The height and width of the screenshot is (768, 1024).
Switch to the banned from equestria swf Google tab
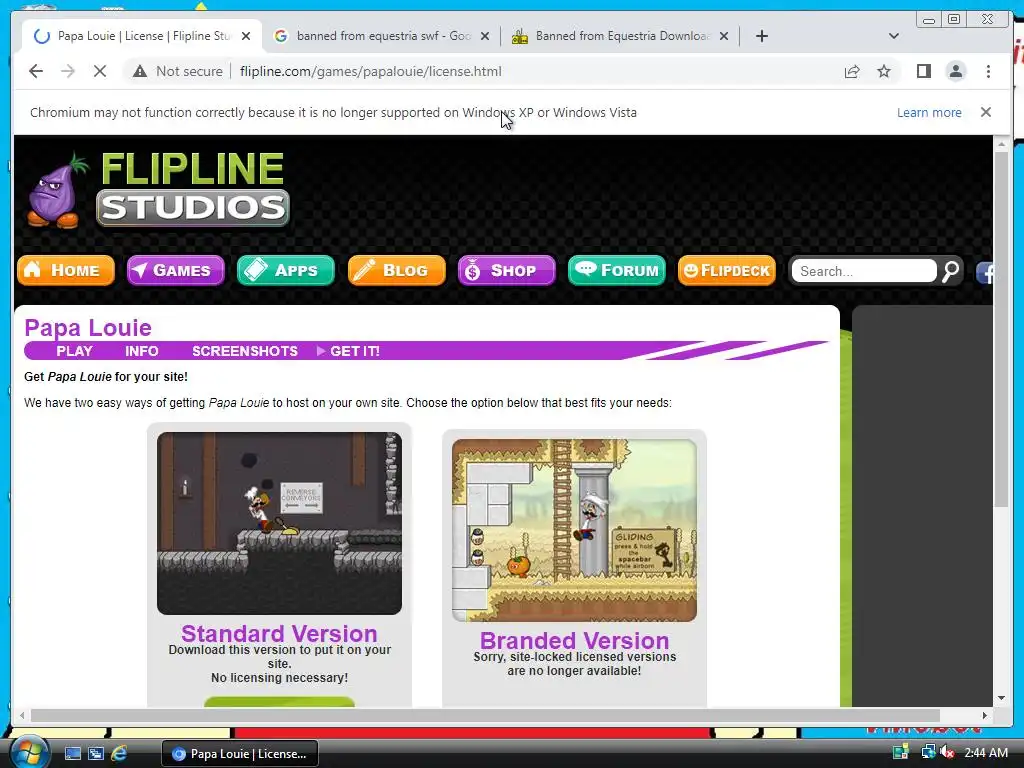coord(382,36)
